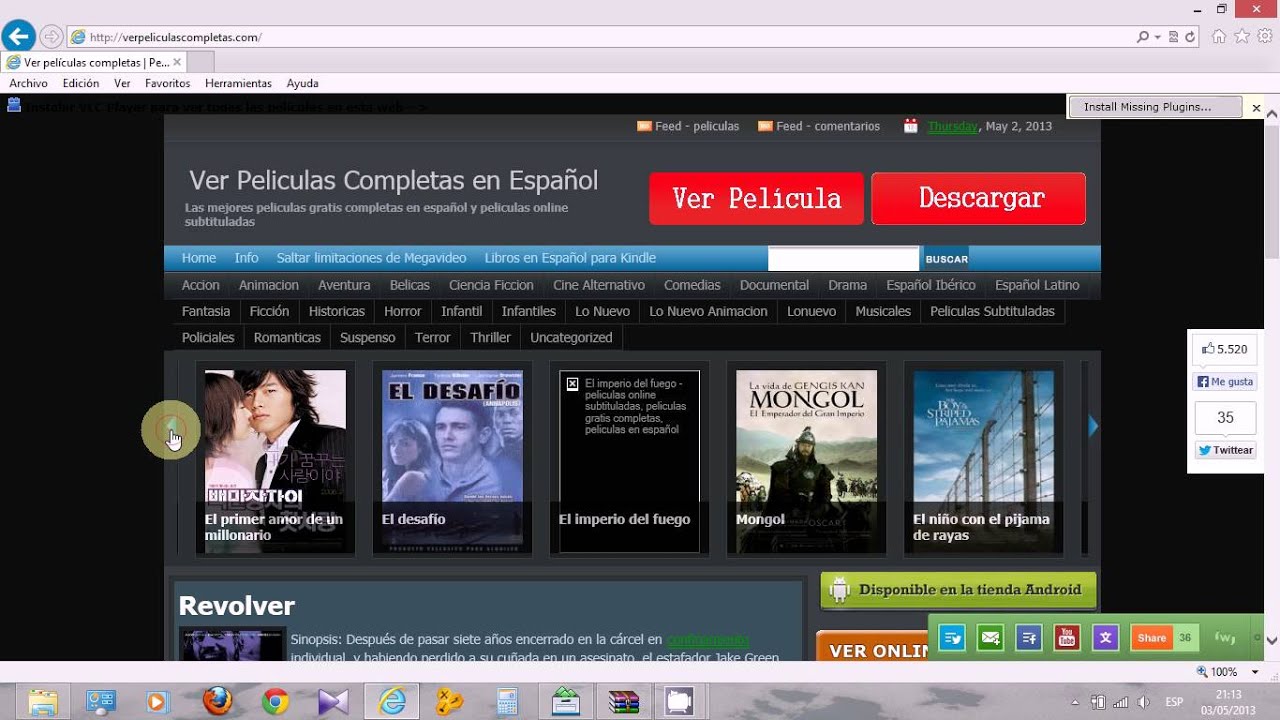The image size is (1280, 720).
Task: Open the Favoritos menu
Action: (x=167, y=83)
